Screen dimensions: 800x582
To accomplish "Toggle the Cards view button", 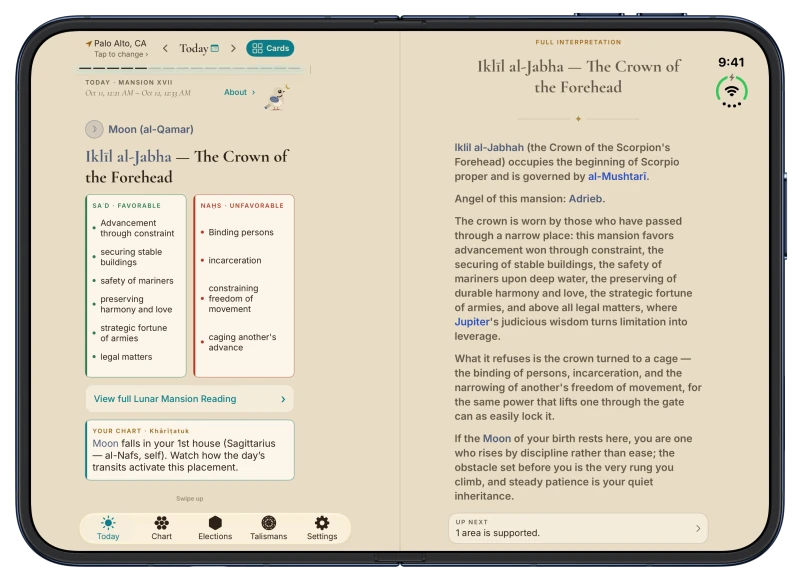I will click(270, 48).
